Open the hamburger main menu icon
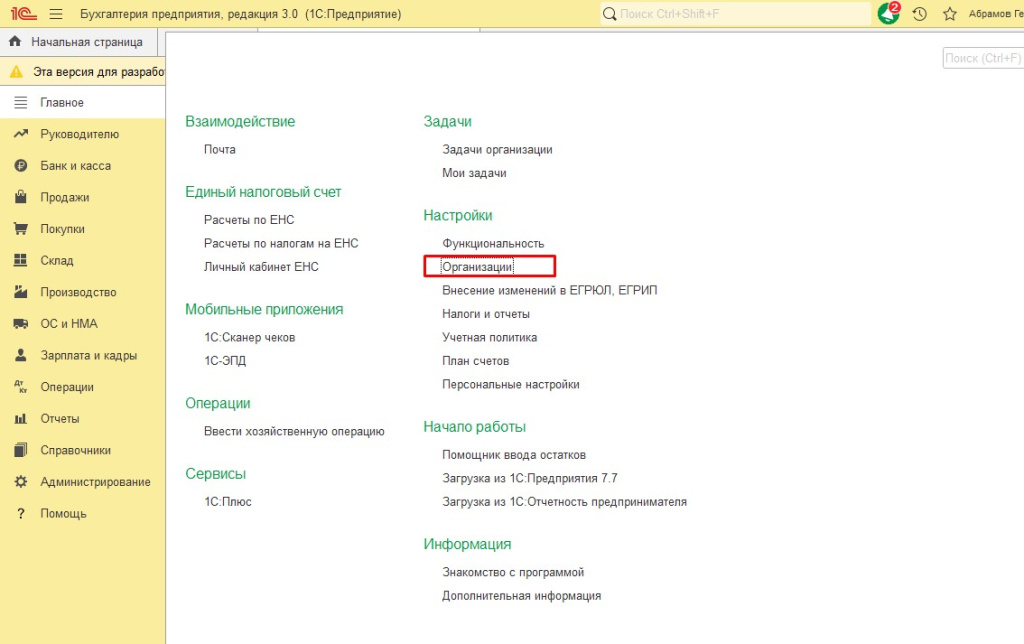Image resolution: width=1024 pixels, height=644 pixels. [56, 14]
